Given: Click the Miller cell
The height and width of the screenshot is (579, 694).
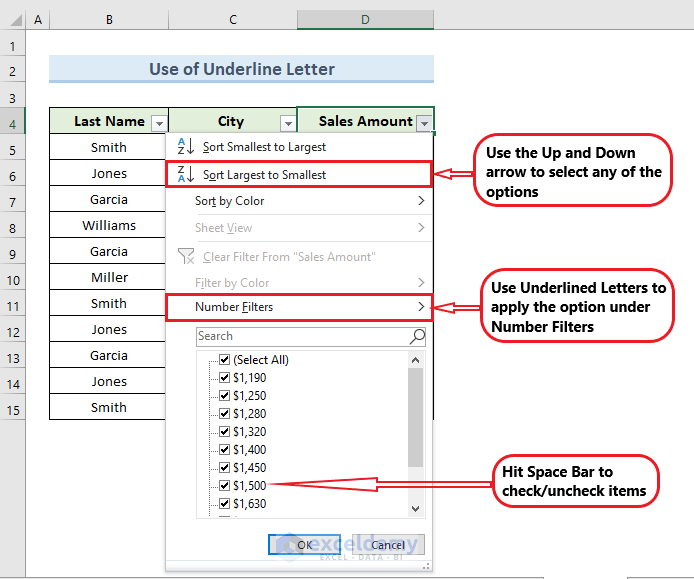Looking at the screenshot, I should (109, 278).
